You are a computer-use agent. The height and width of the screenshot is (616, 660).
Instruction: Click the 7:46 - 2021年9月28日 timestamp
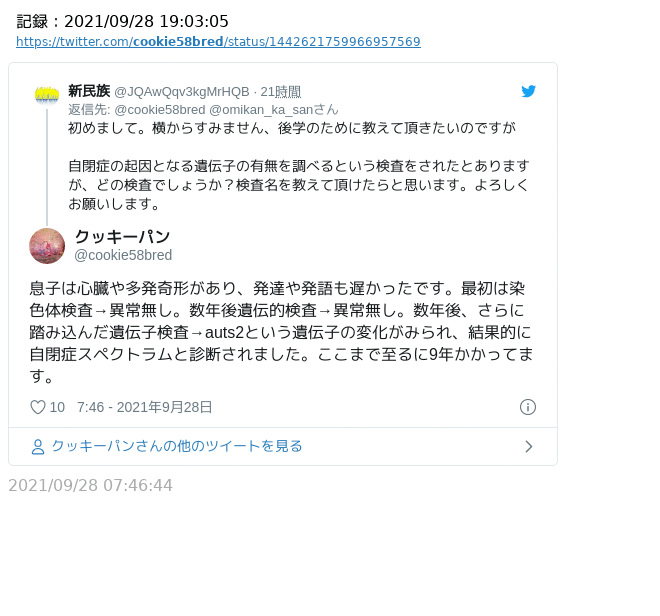(x=144, y=407)
